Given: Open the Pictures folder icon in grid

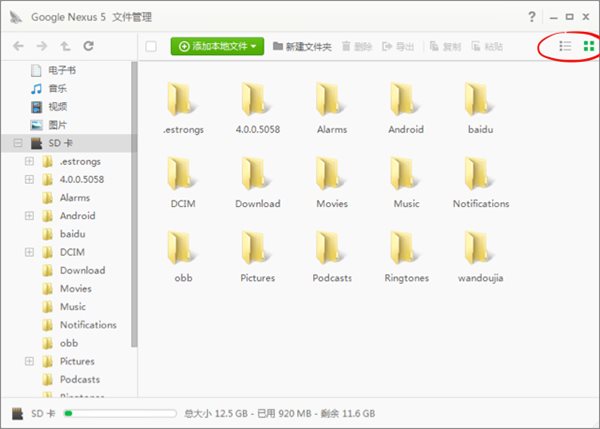Looking at the screenshot, I should (255, 248).
